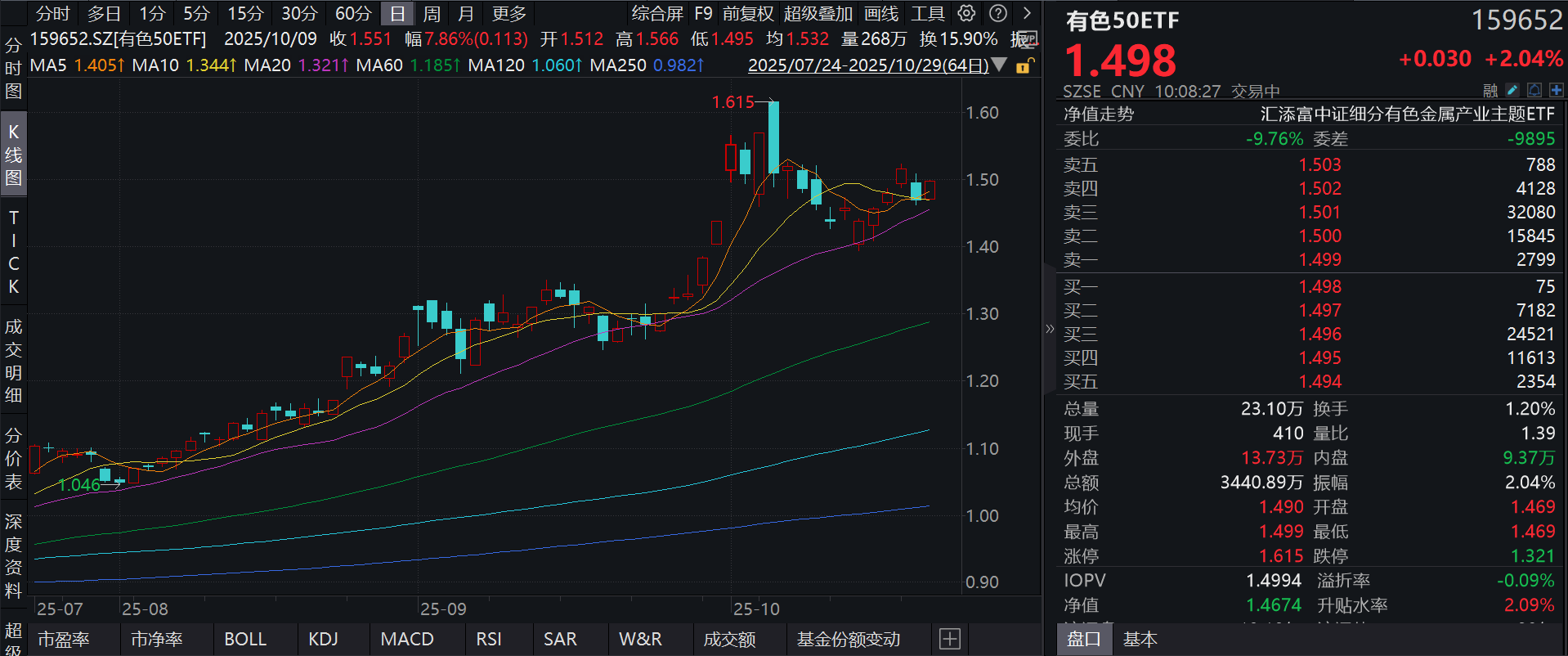This screenshot has width=1568, height=656.
Task: Switch to the 基本 tab
Action: tap(1140, 639)
